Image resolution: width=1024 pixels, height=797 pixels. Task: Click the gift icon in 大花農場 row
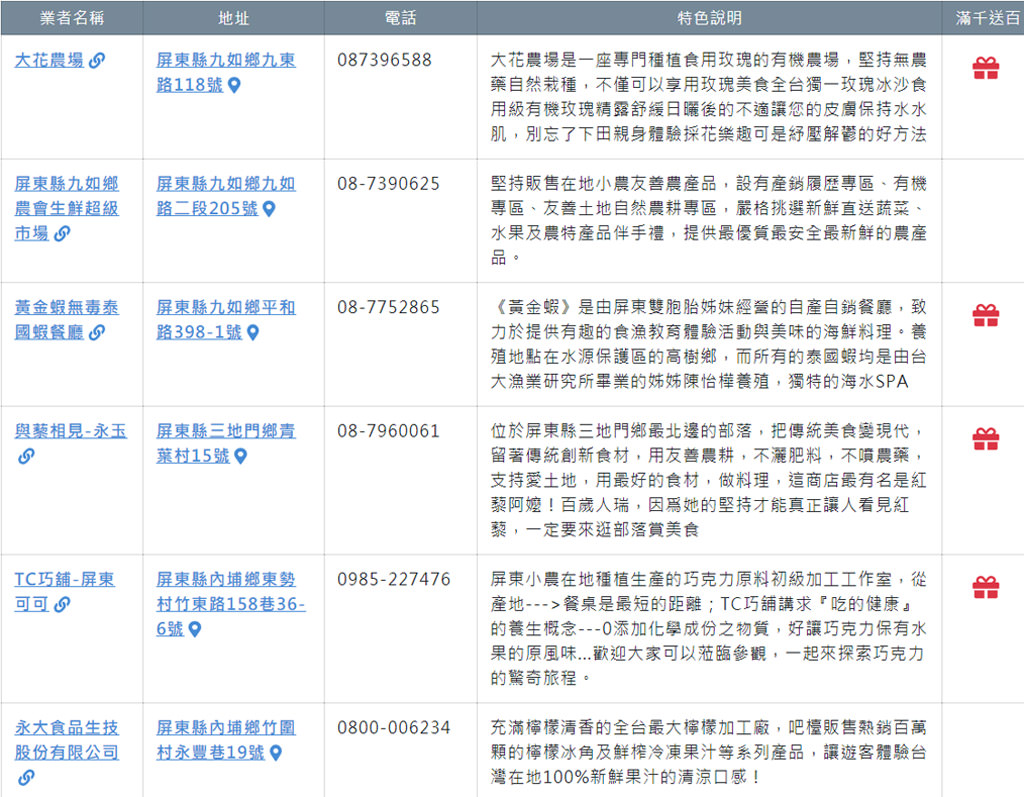coord(985,69)
